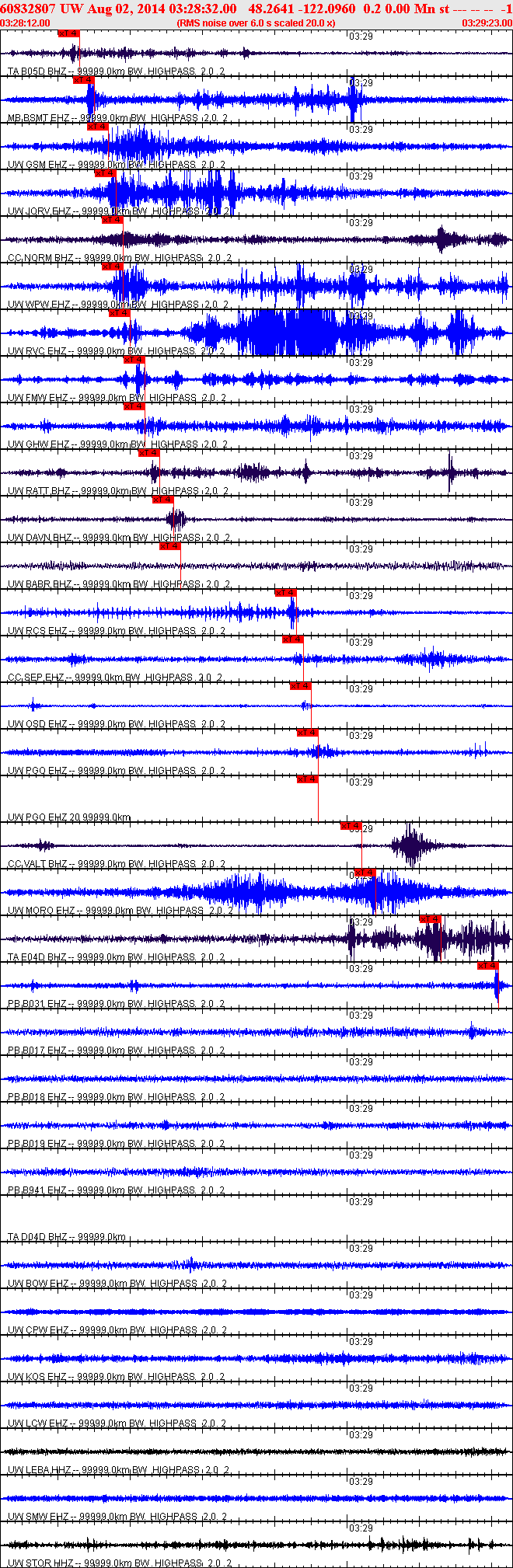Click the arrival pick flag on CC NORM trace
Viewport: 513px width, 1568px height.
coord(113,220)
